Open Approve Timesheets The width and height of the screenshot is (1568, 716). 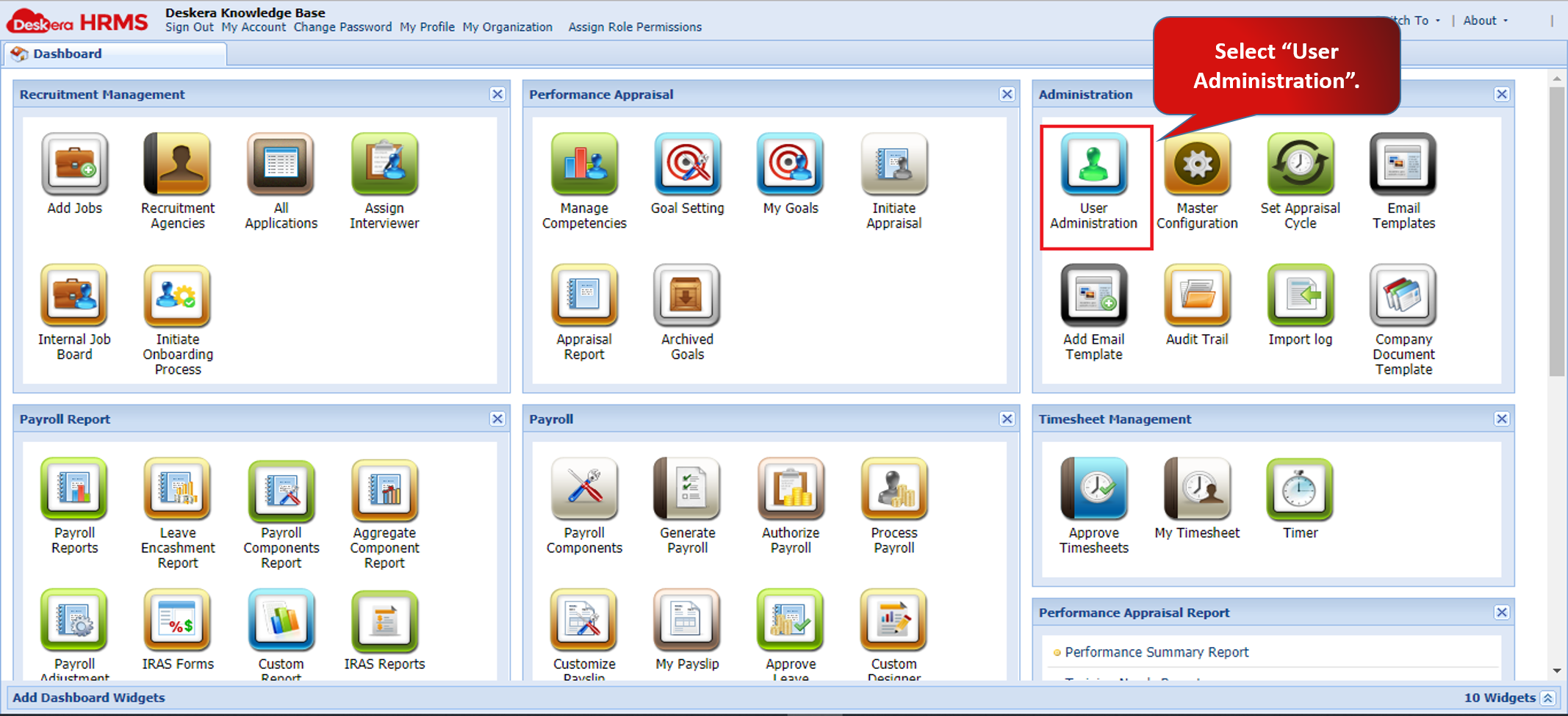coord(1094,488)
